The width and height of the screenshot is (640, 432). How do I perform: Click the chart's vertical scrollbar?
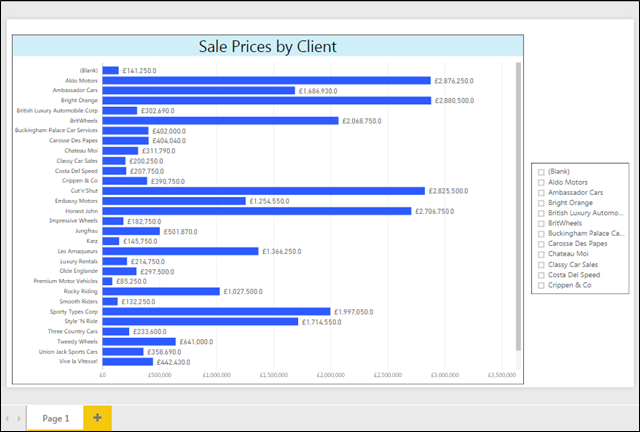point(518,200)
